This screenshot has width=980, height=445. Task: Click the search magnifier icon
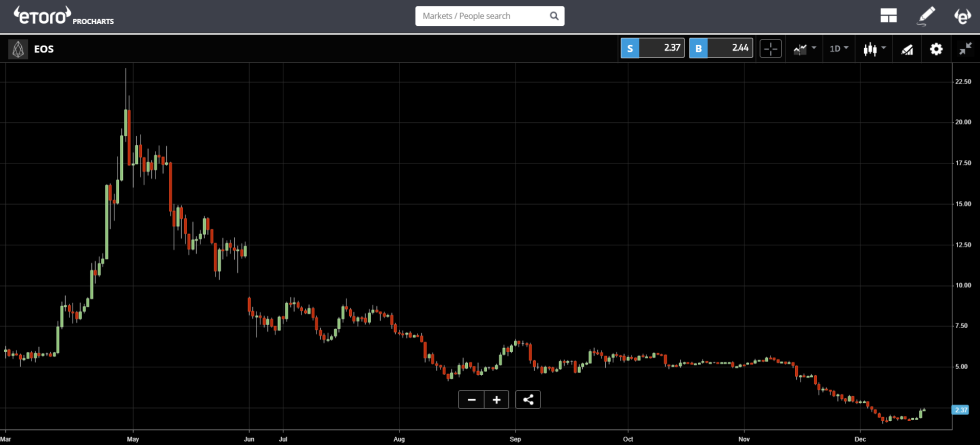click(x=554, y=16)
